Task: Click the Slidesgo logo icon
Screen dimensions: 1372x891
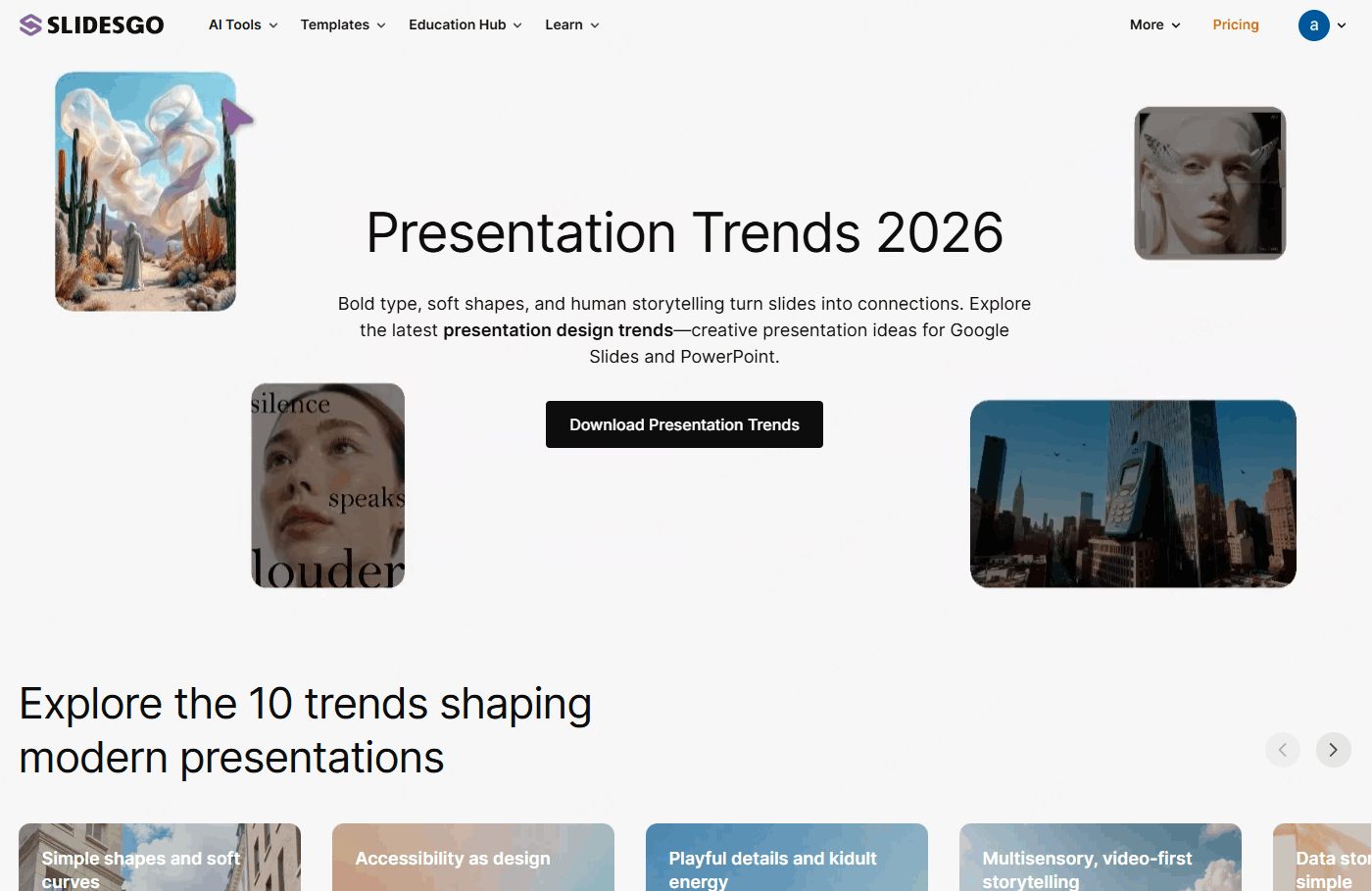Action: [x=30, y=25]
